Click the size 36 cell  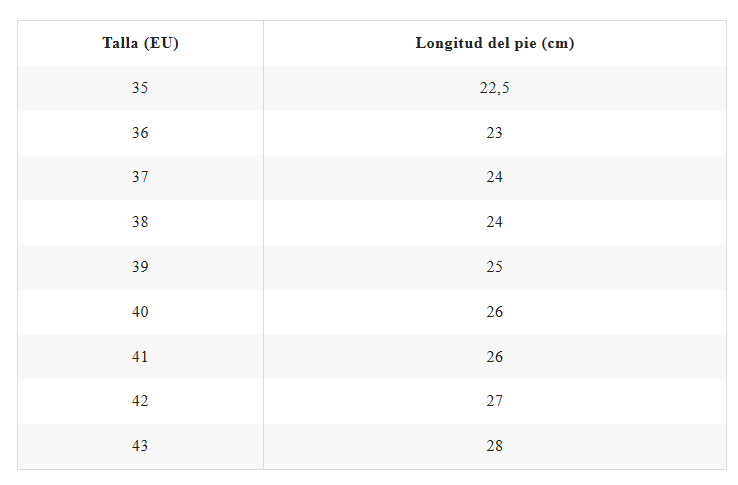click(140, 133)
